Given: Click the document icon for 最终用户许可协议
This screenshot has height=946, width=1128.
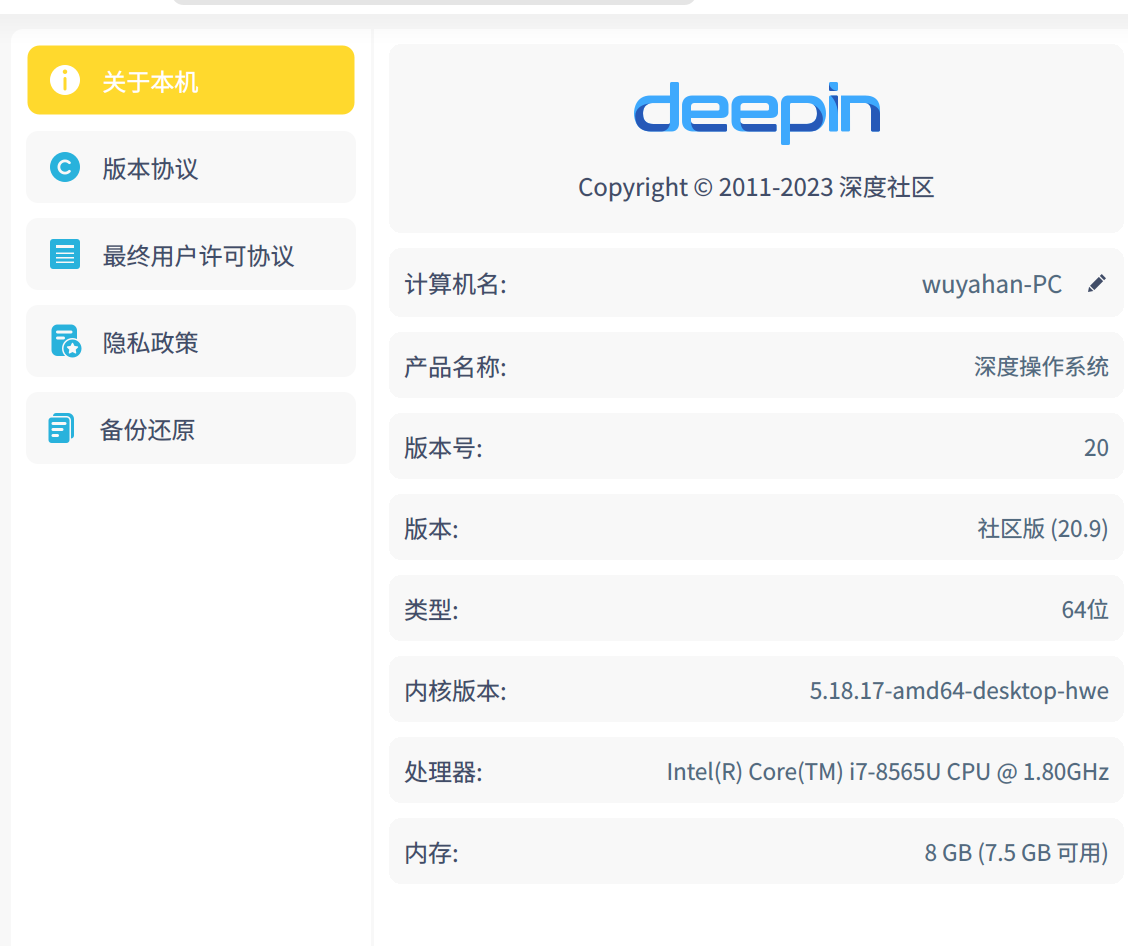Looking at the screenshot, I should (65, 254).
